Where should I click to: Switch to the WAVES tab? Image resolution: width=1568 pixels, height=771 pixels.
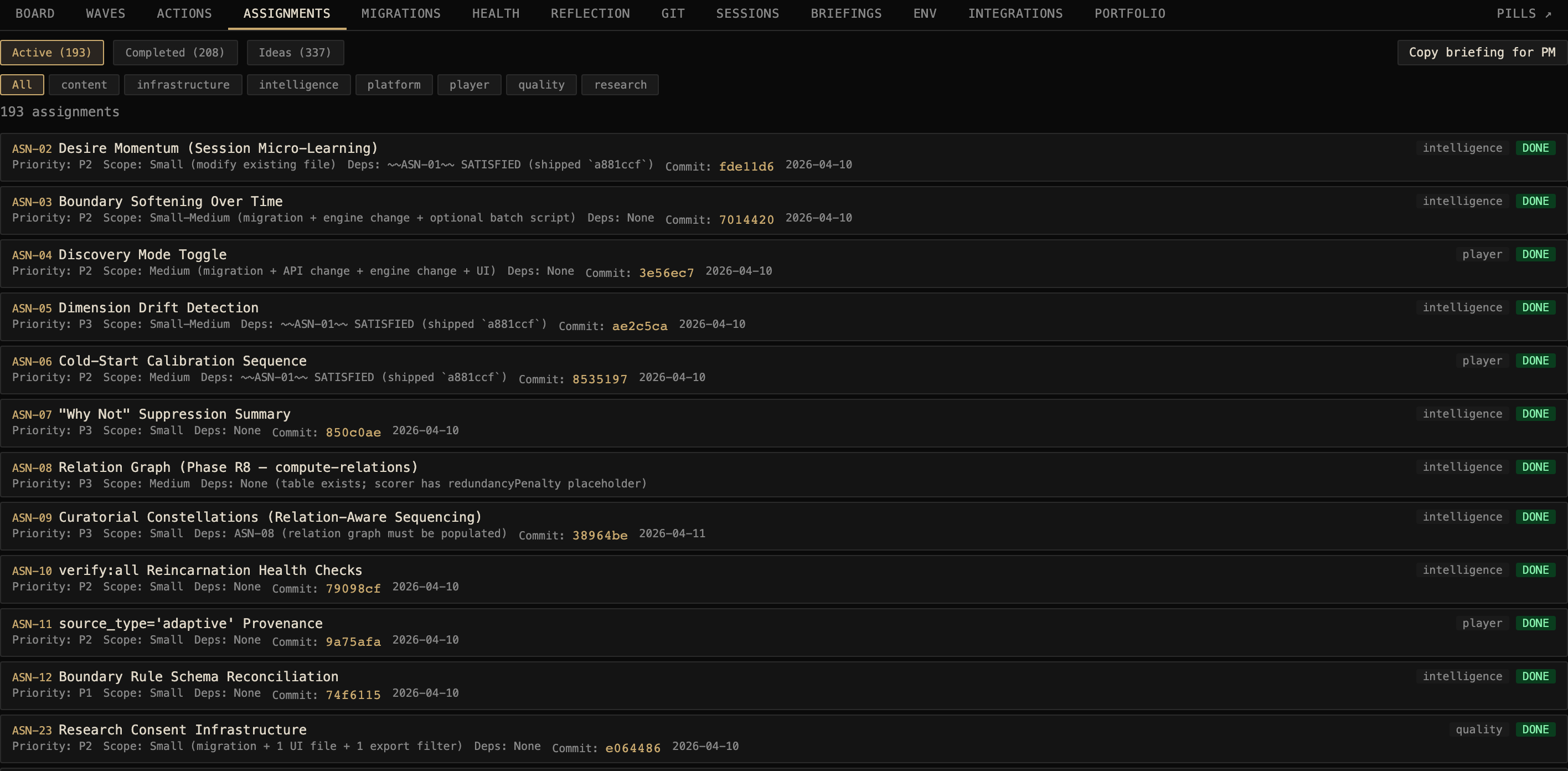105,13
